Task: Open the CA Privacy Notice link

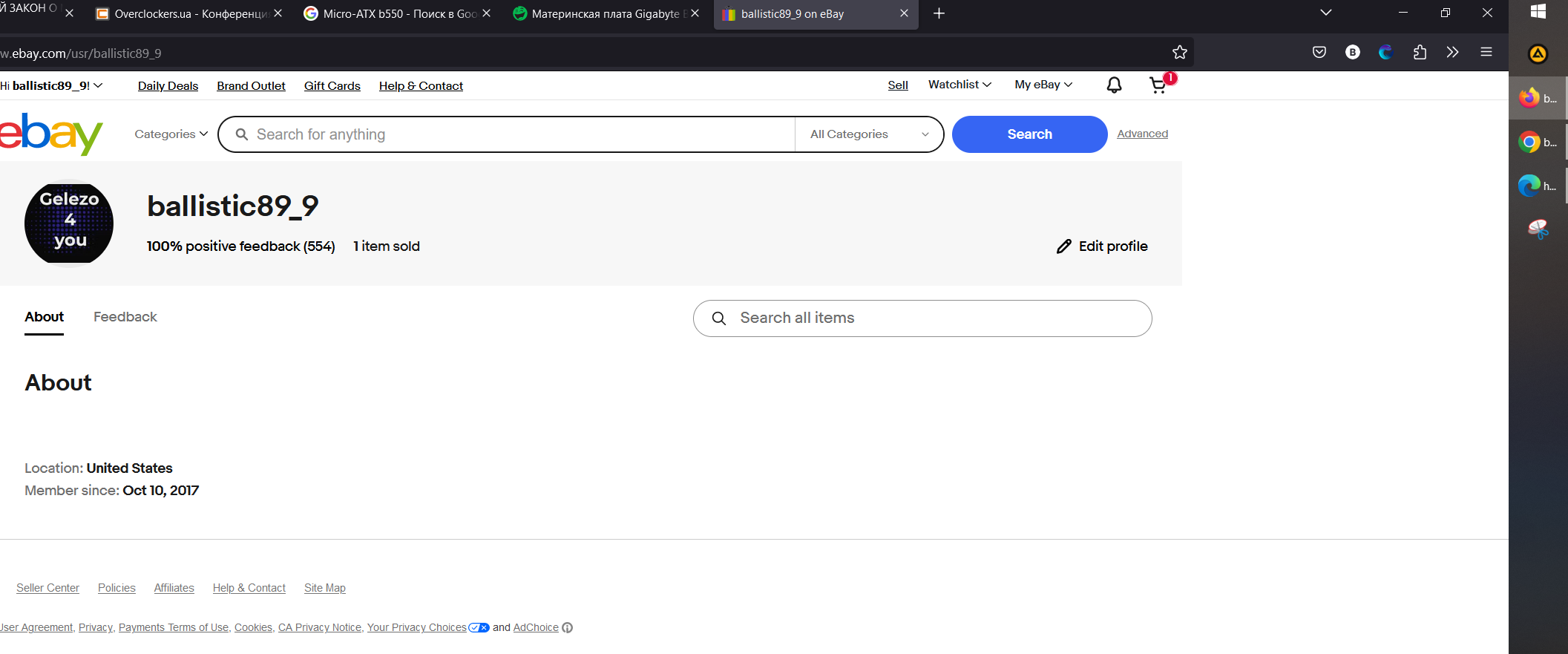Action: 320,628
